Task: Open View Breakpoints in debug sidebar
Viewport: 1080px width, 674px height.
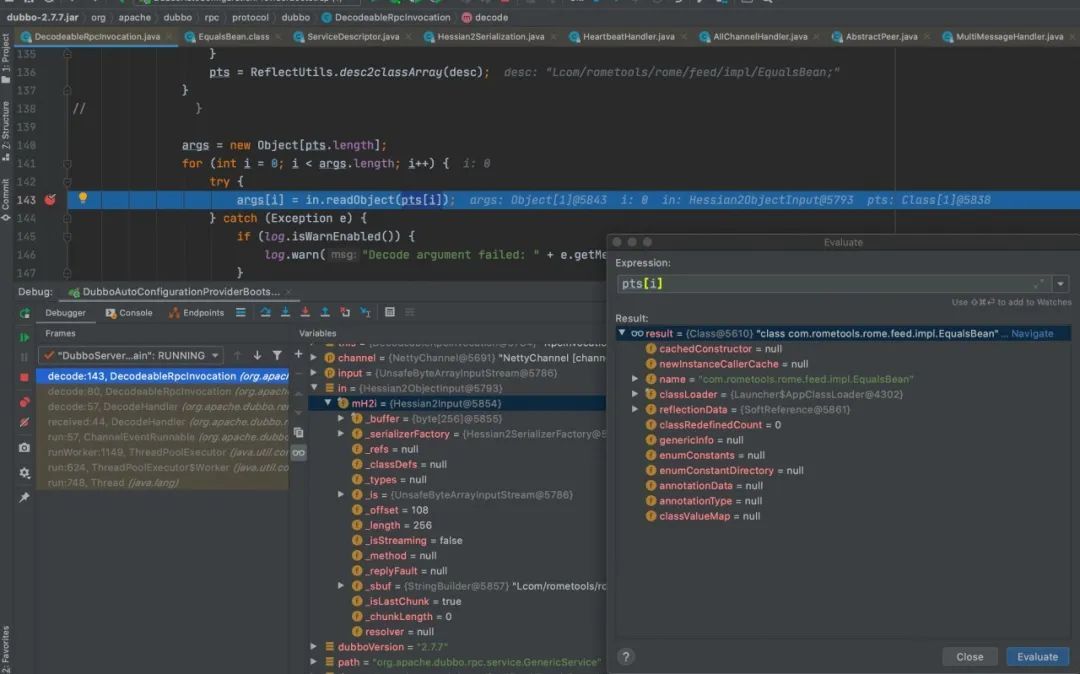Action: 24,401
